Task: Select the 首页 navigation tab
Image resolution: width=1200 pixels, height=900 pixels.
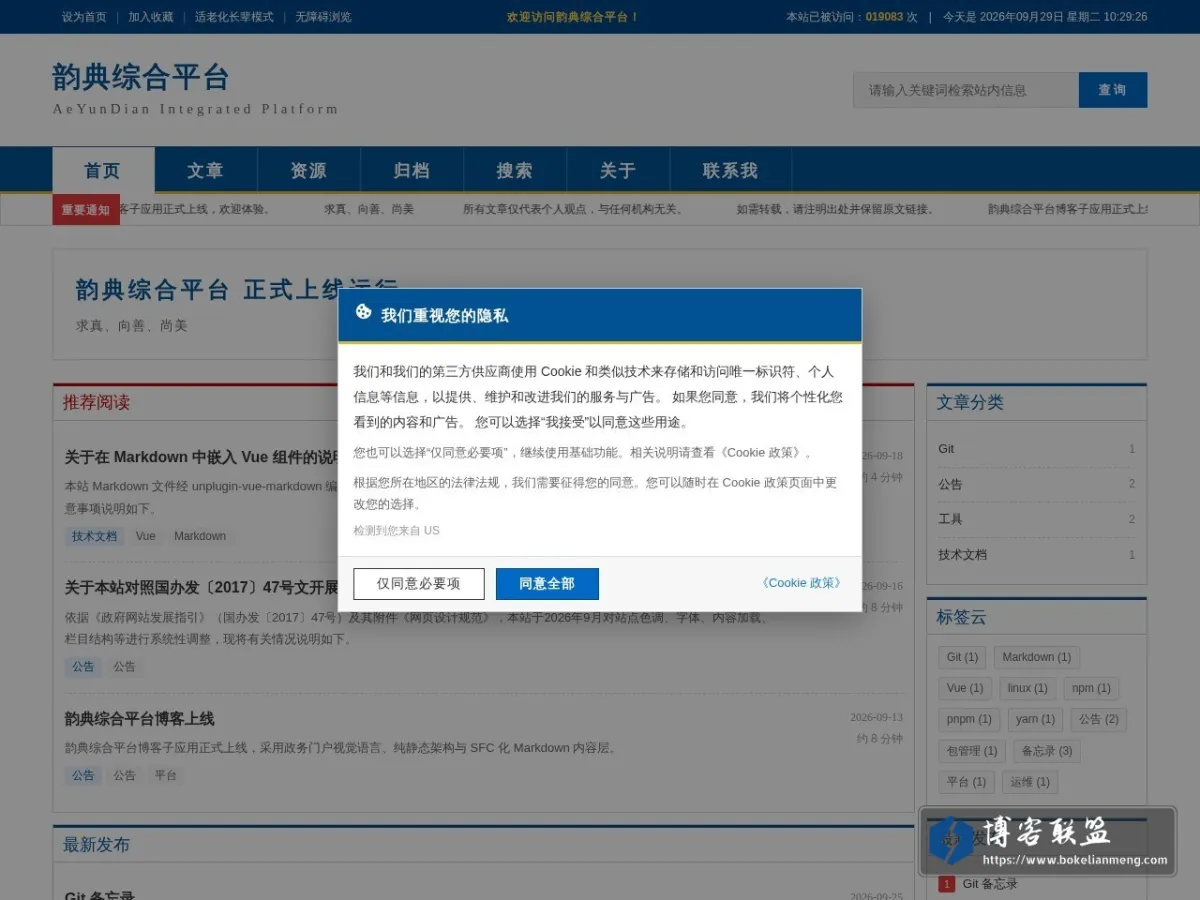Action: pos(103,170)
